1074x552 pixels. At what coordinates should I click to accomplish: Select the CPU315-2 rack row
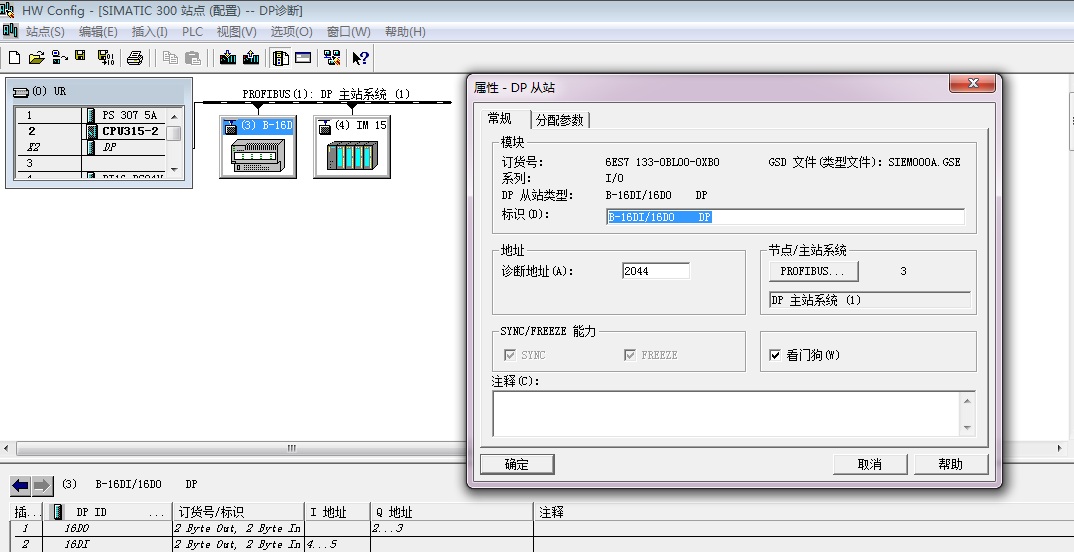click(90, 131)
